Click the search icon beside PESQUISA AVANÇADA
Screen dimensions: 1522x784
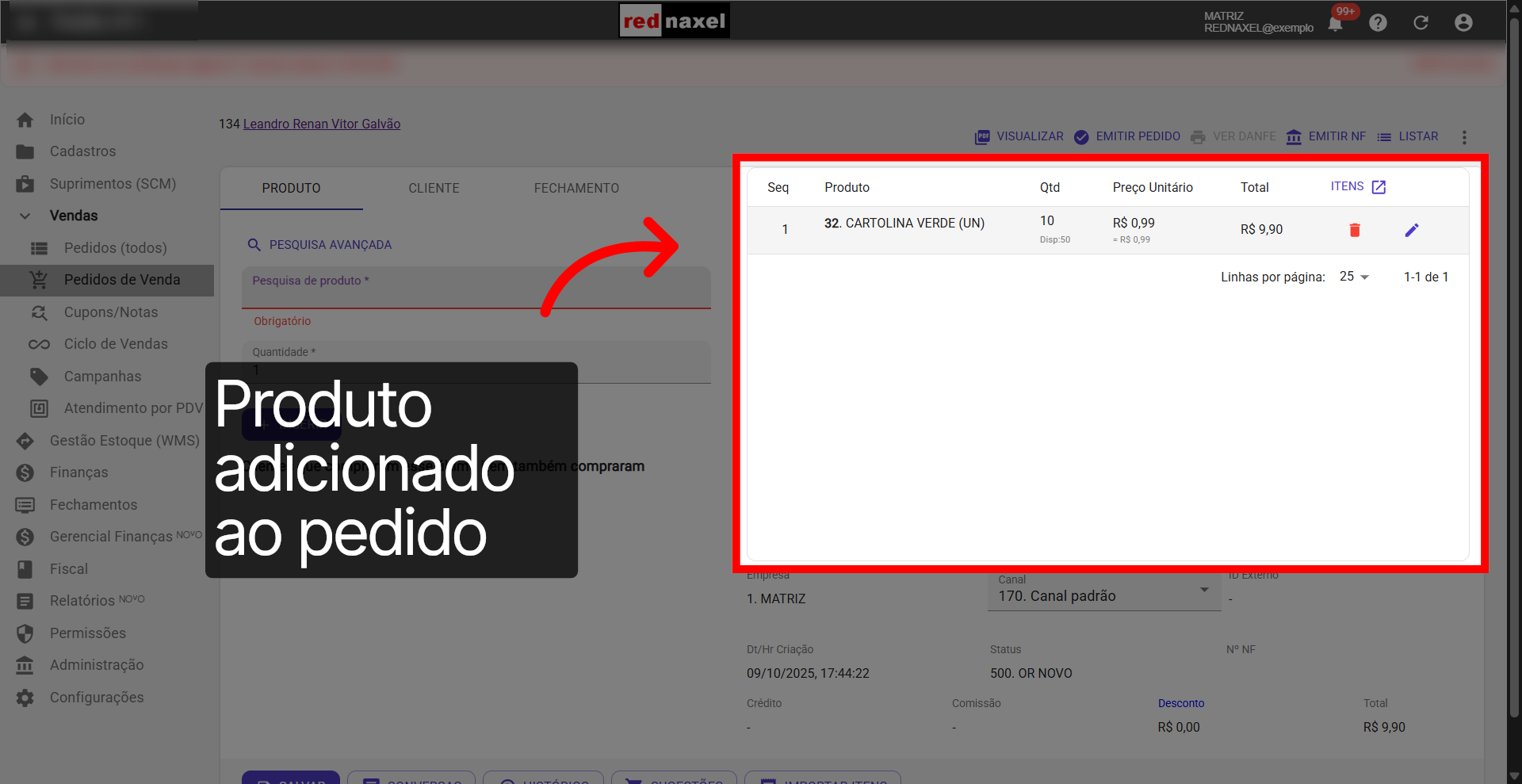tap(254, 245)
